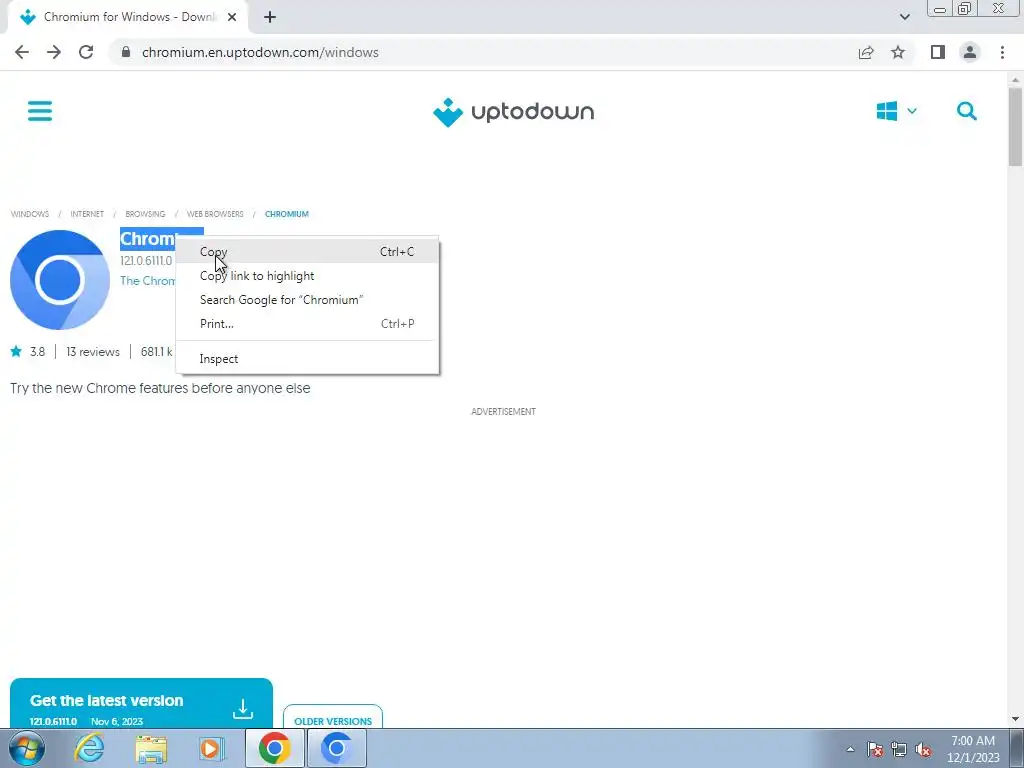Launch Internet Explorer from the taskbar

pos(89,748)
